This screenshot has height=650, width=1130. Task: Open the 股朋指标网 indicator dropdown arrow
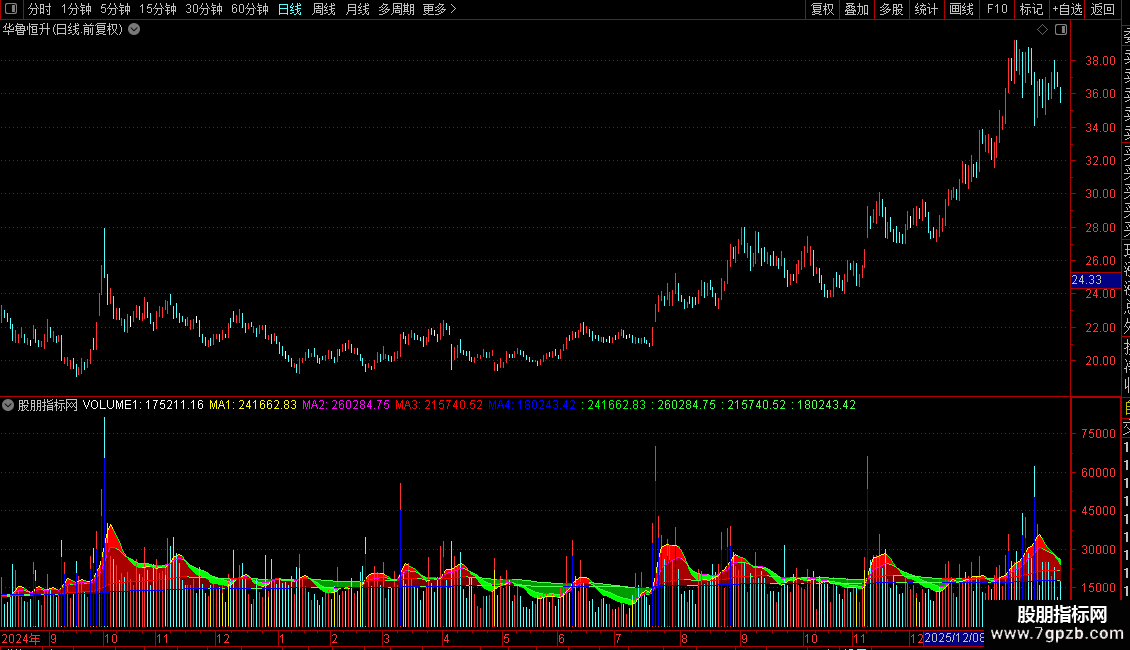tap(8, 405)
